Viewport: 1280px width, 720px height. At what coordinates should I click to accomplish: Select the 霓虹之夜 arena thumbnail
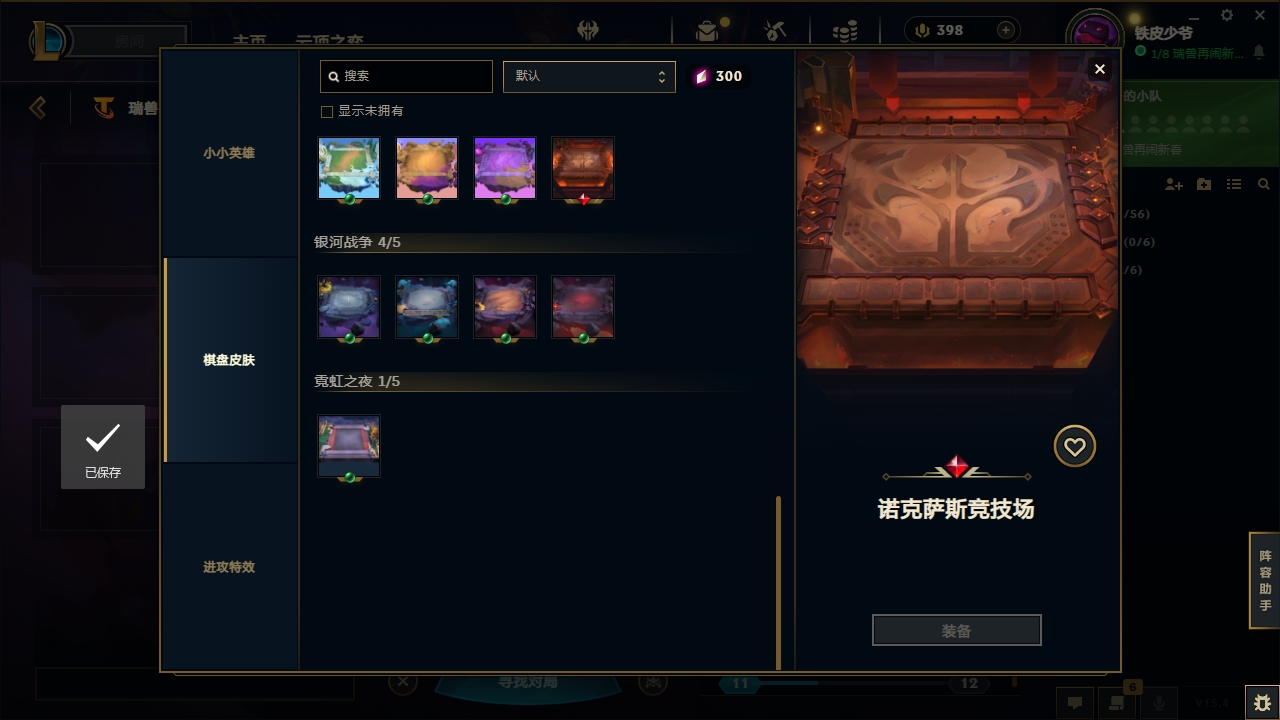point(349,446)
